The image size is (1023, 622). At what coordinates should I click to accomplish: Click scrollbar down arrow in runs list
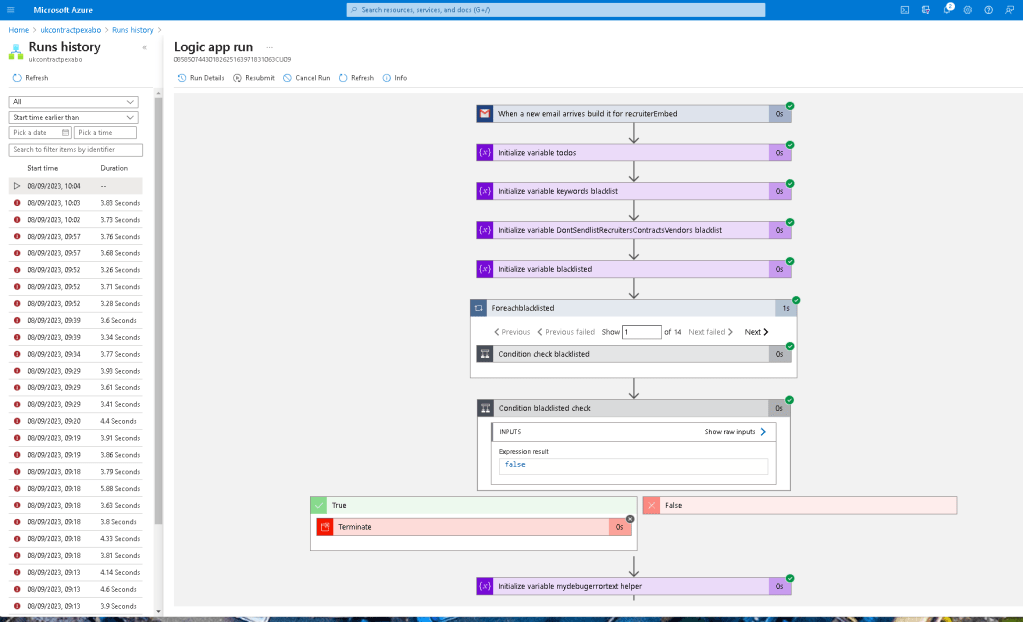[x=158, y=612]
